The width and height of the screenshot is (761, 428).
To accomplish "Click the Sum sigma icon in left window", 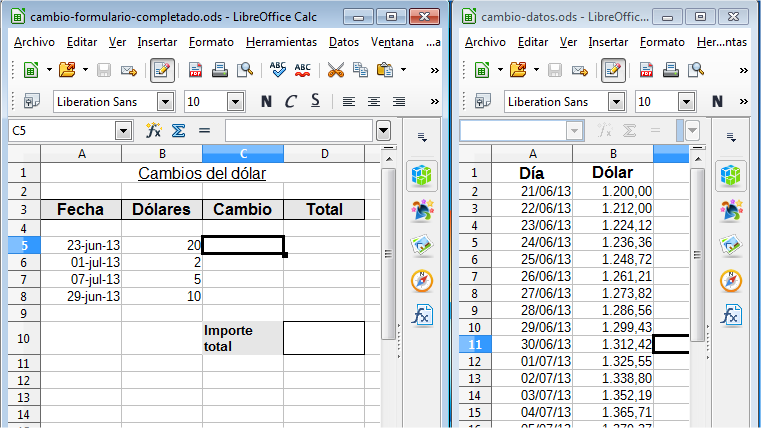I will coord(179,131).
